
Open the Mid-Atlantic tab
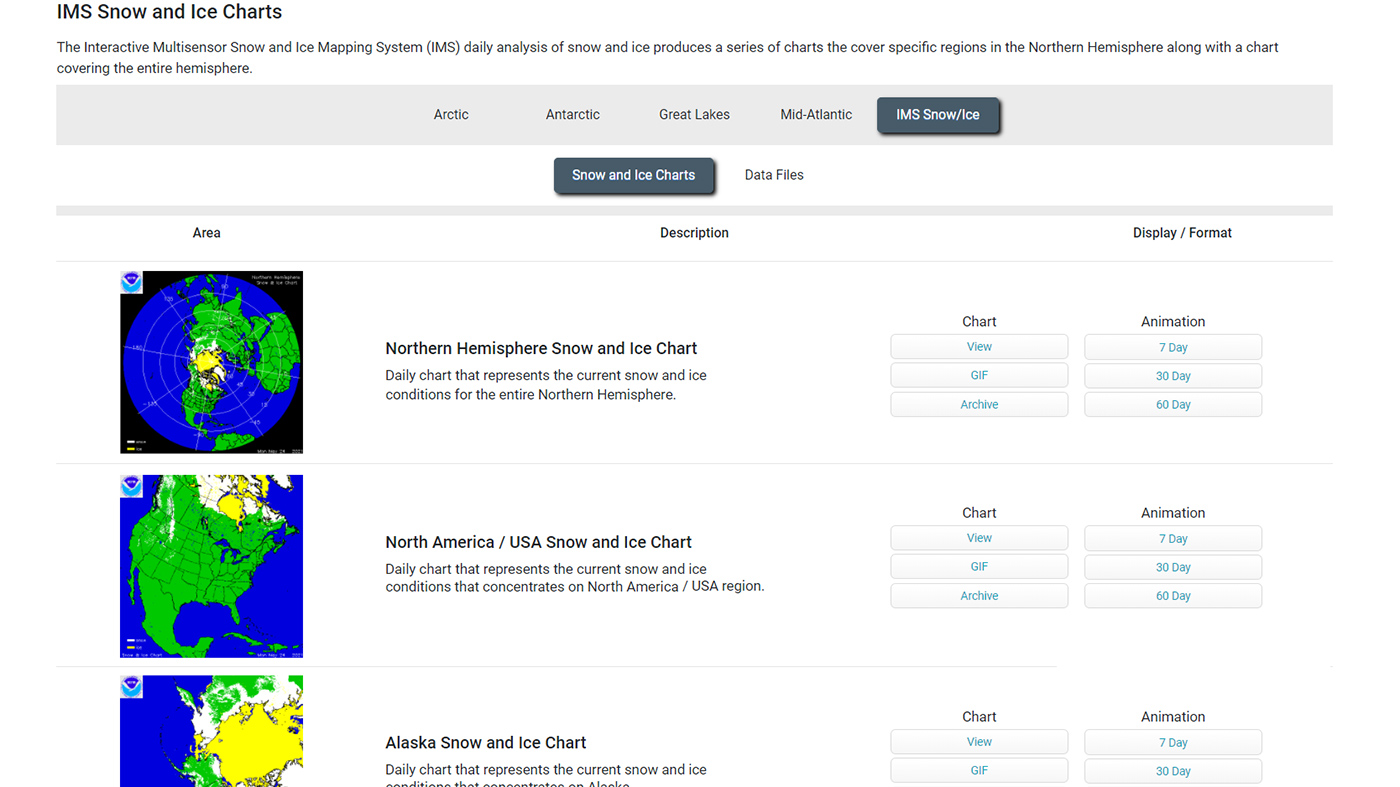[816, 115]
